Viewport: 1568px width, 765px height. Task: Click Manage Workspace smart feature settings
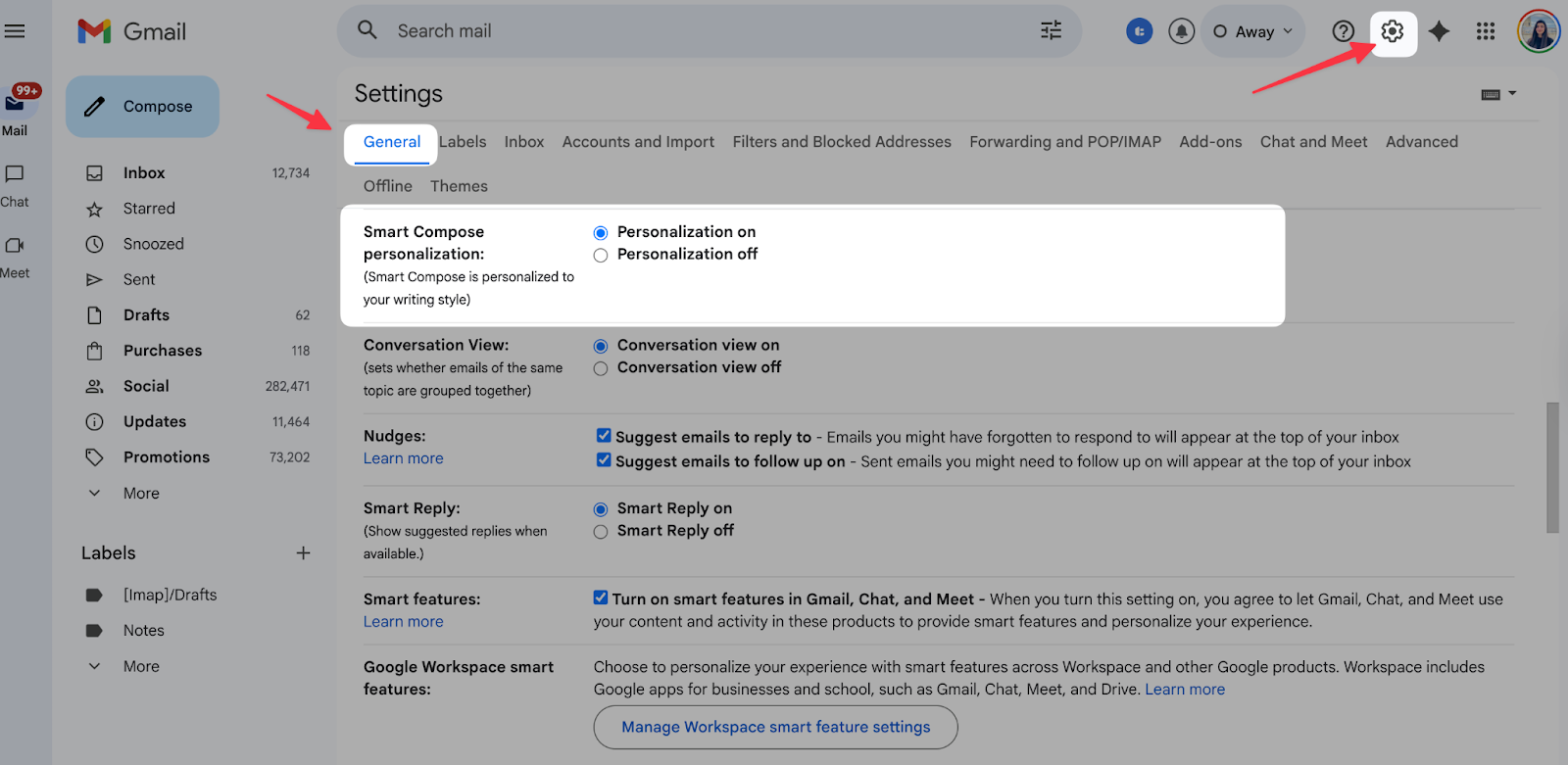(x=776, y=728)
